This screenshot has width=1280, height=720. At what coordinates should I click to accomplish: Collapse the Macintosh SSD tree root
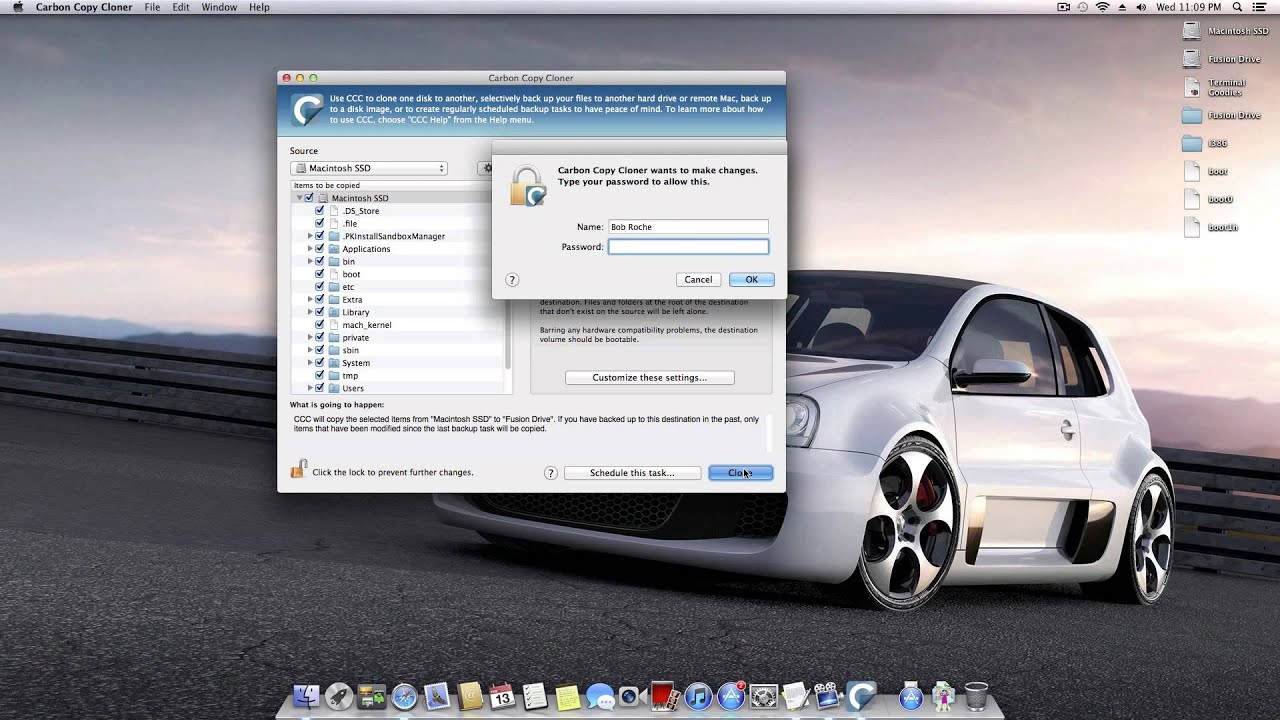coord(299,198)
